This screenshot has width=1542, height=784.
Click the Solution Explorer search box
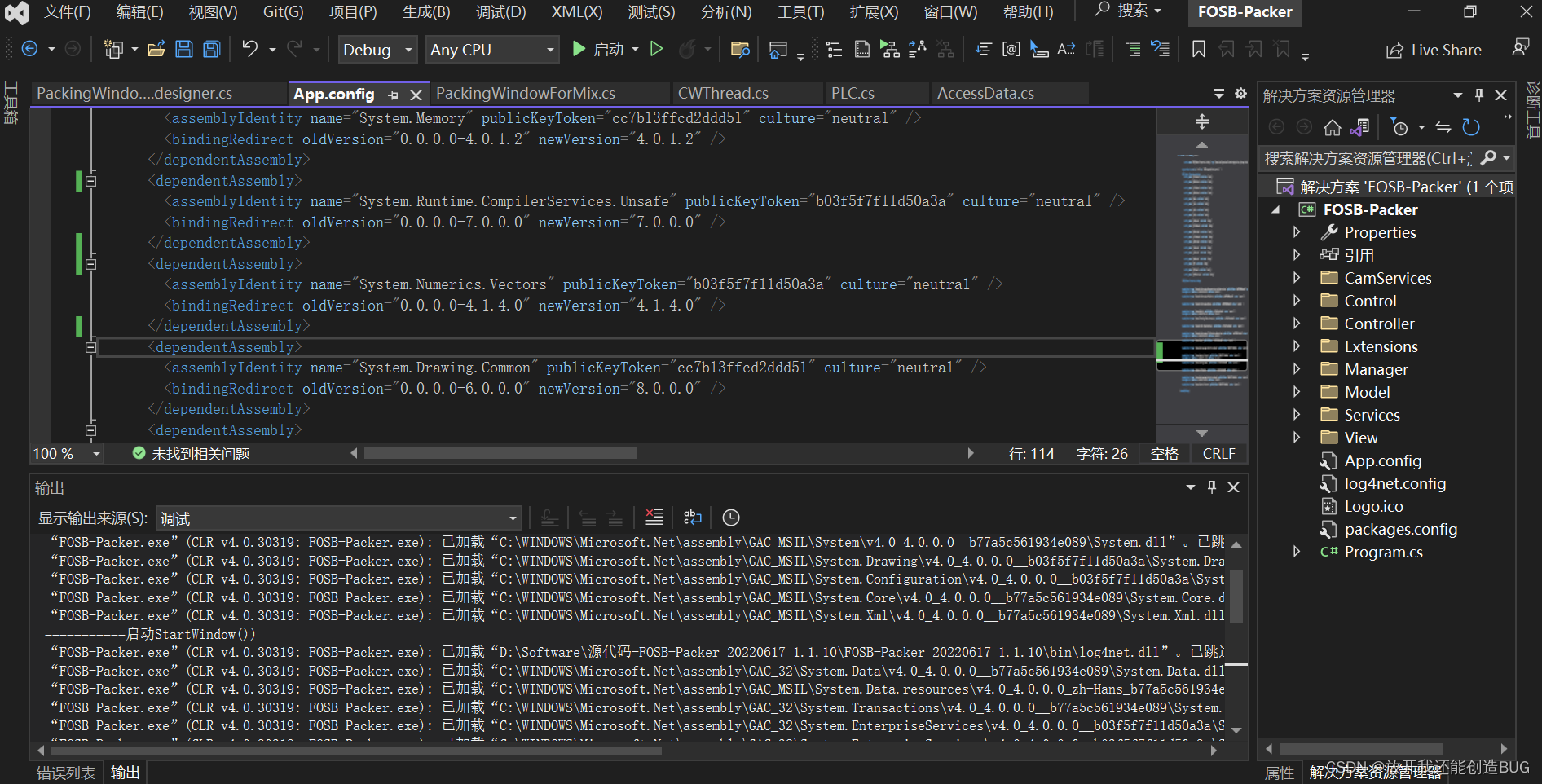tap(1386, 158)
